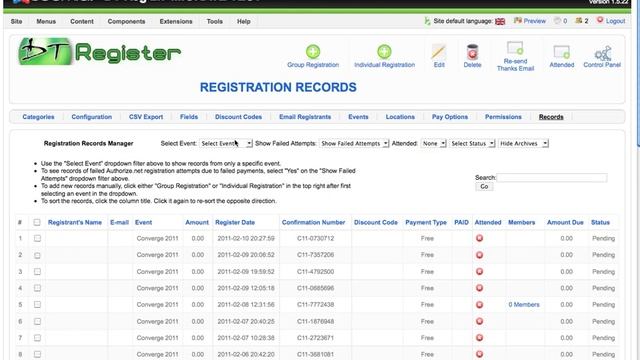
Task: Sort by Register Date column
Action: [x=235, y=222]
